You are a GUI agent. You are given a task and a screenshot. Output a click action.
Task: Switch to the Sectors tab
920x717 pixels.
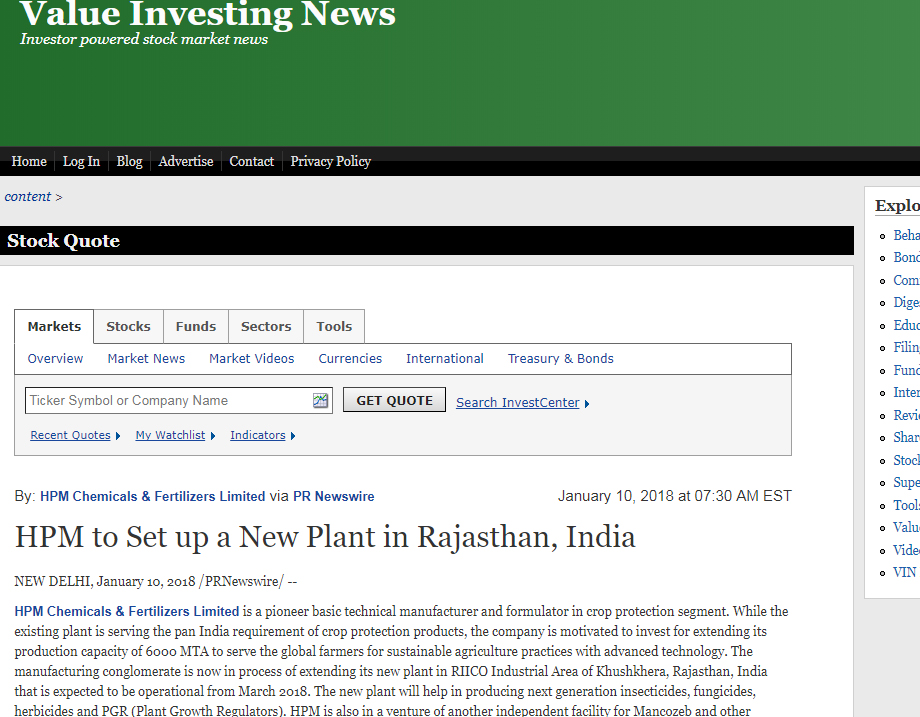click(266, 326)
